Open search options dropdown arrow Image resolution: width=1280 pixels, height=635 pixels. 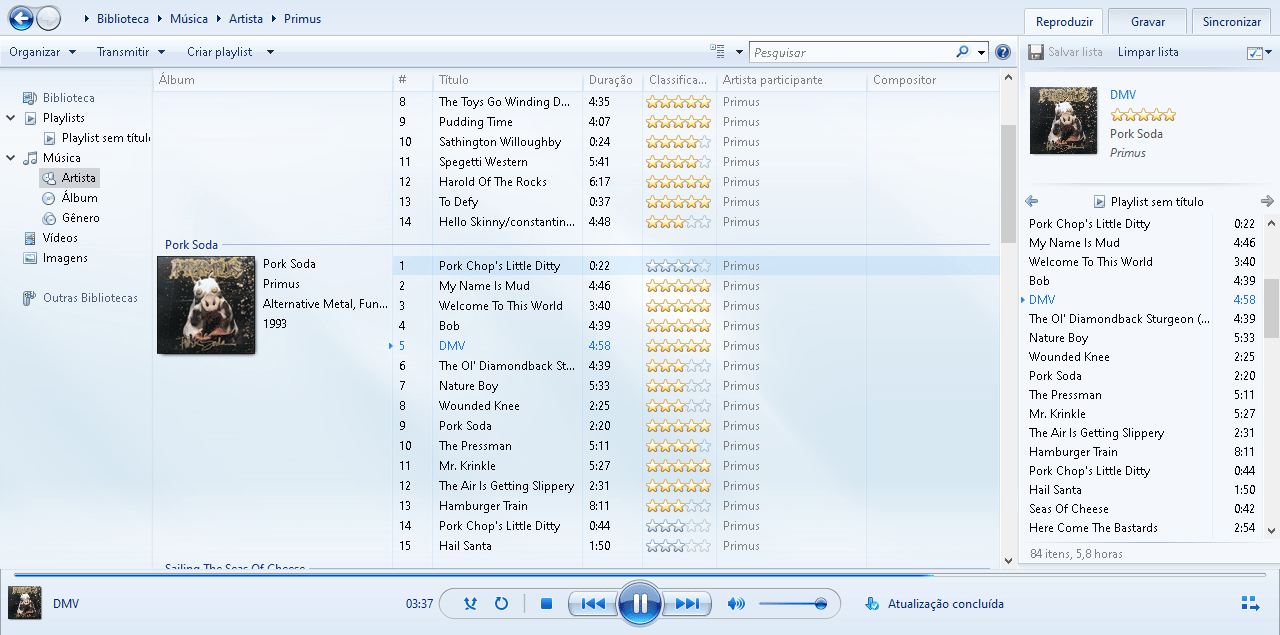point(982,52)
